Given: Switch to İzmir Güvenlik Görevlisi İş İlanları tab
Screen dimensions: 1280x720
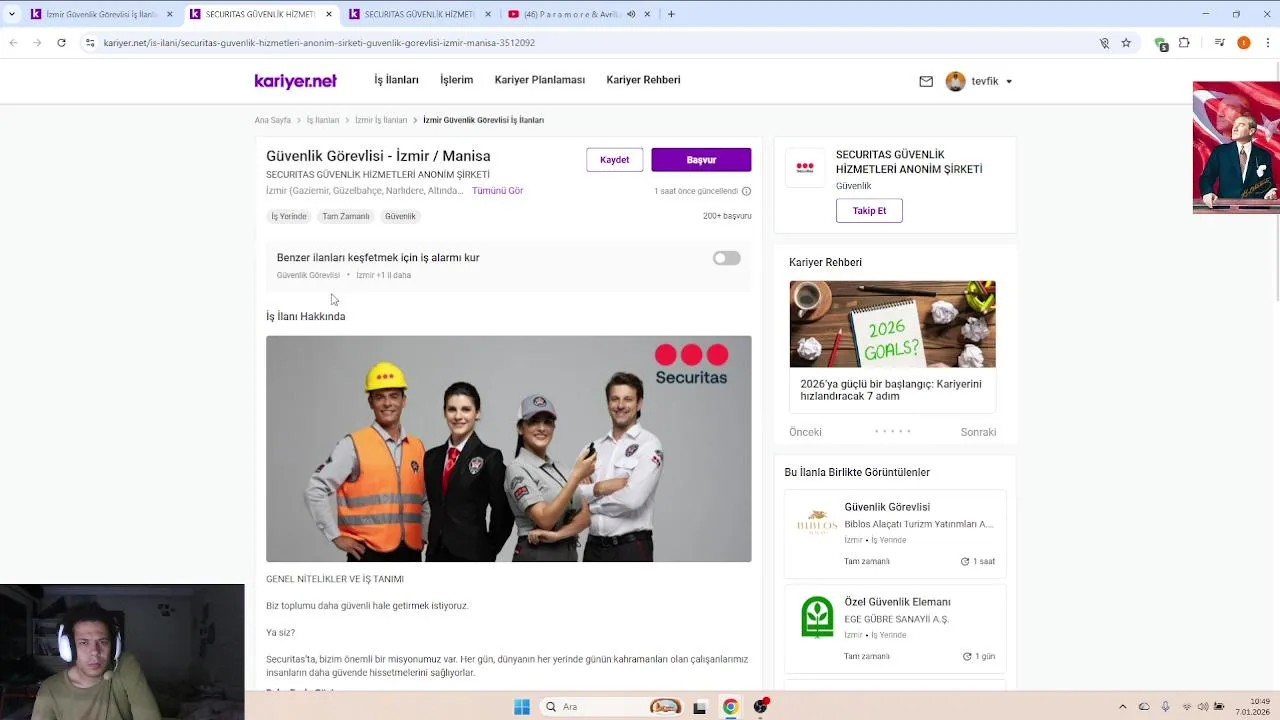Looking at the screenshot, I should 102,14.
